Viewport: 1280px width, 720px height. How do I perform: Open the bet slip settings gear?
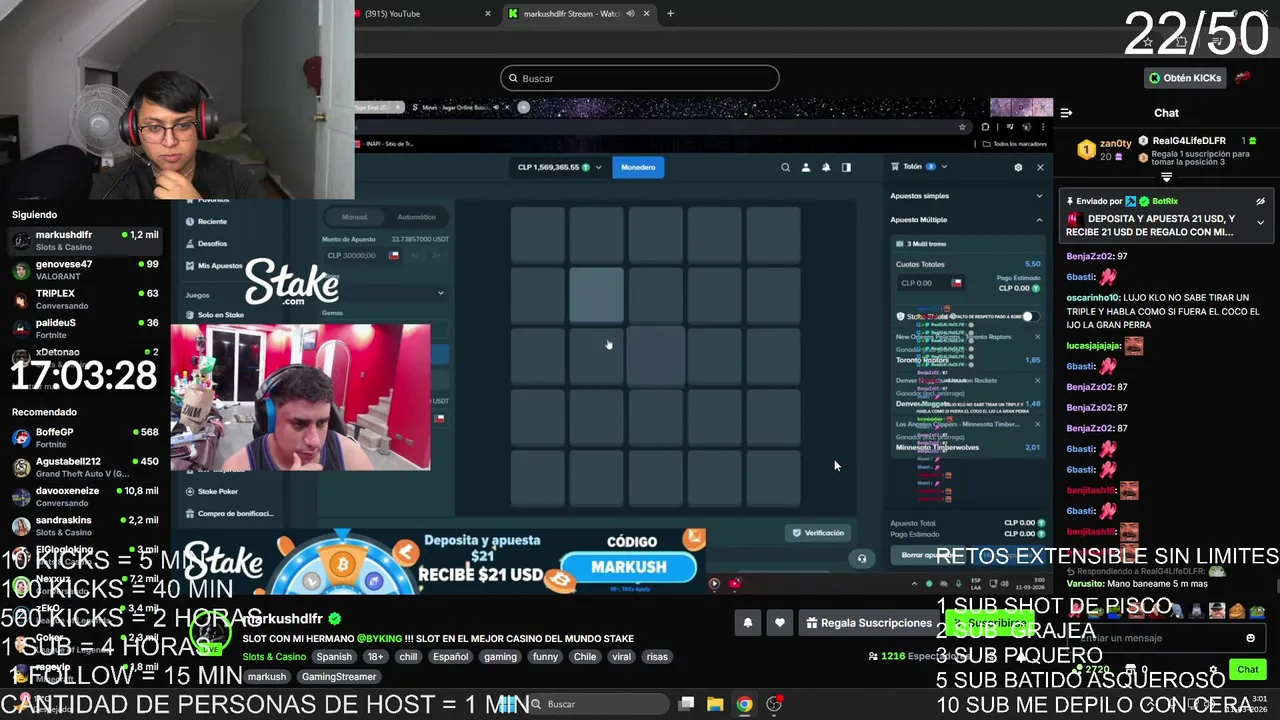point(1018,167)
